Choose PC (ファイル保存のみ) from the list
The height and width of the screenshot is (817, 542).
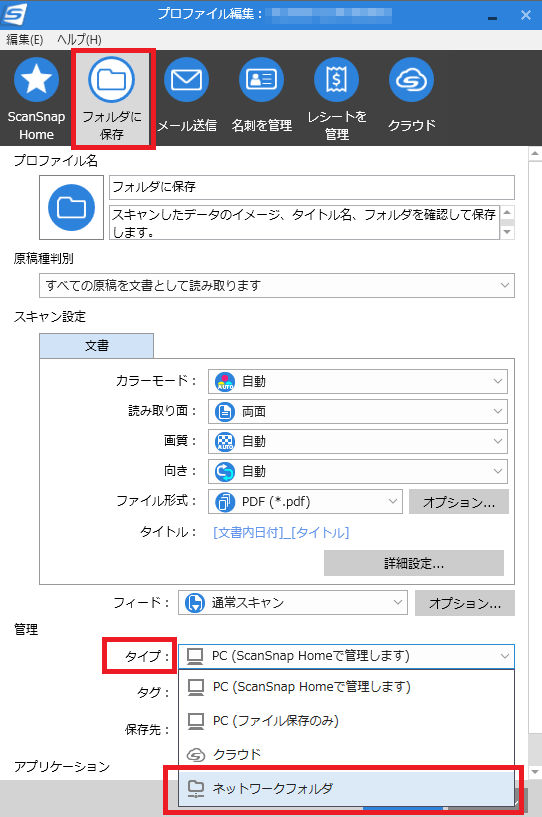click(x=347, y=721)
